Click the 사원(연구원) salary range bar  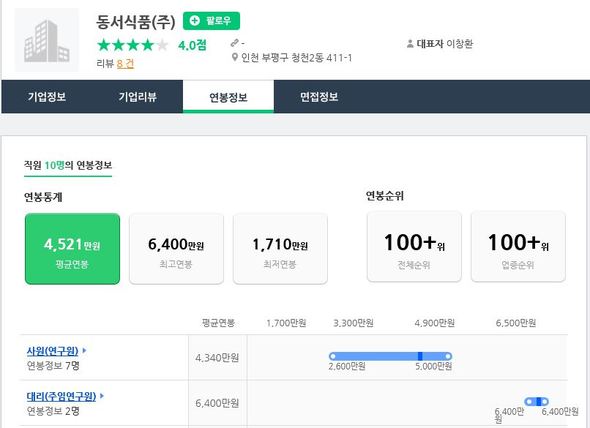tap(390, 356)
